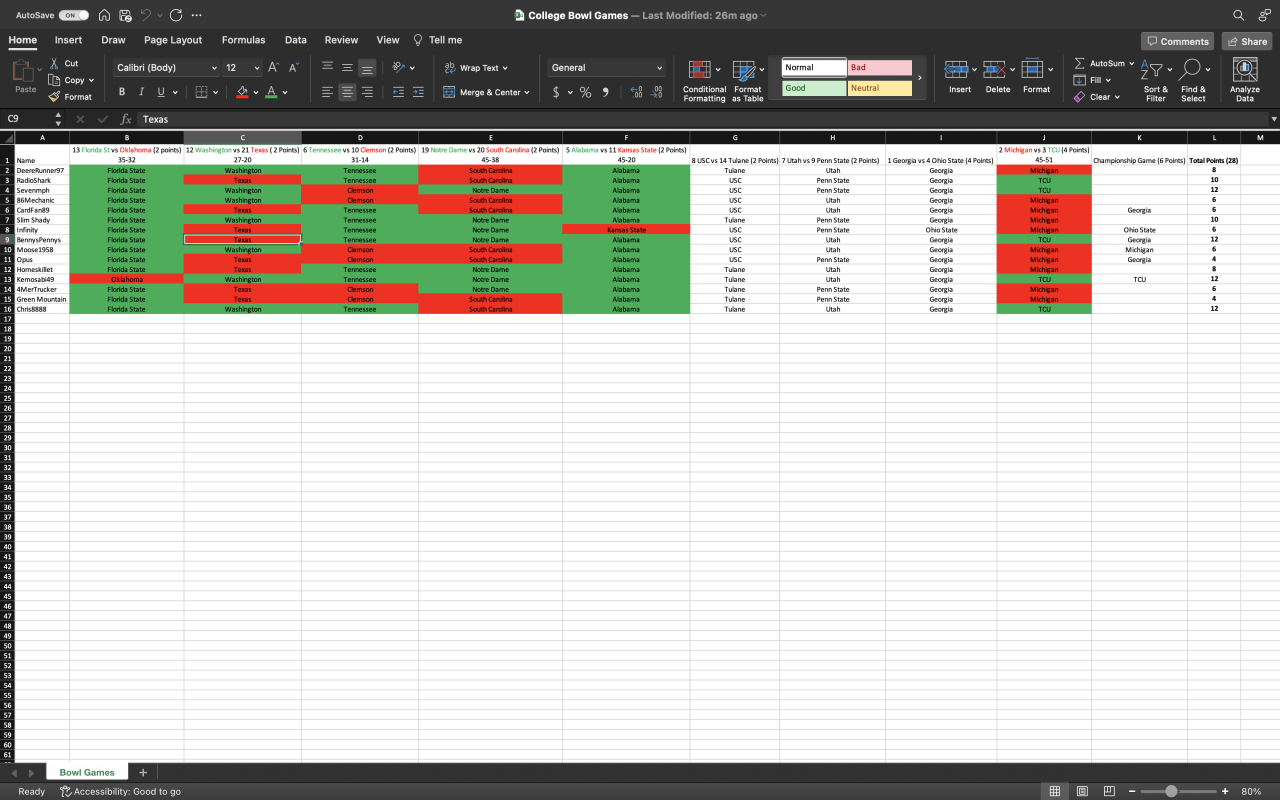Open the Formulas tab
Image resolution: width=1280 pixels, height=800 pixels.
(x=243, y=40)
